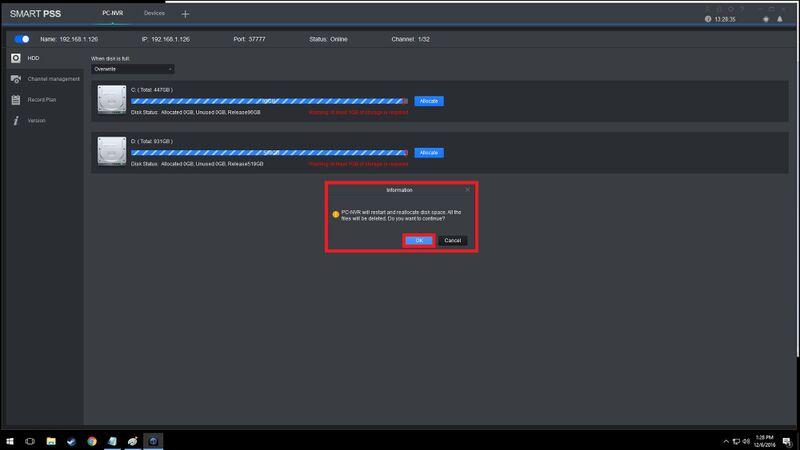Click Allocate for the C: drive

(x=429, y=101)
